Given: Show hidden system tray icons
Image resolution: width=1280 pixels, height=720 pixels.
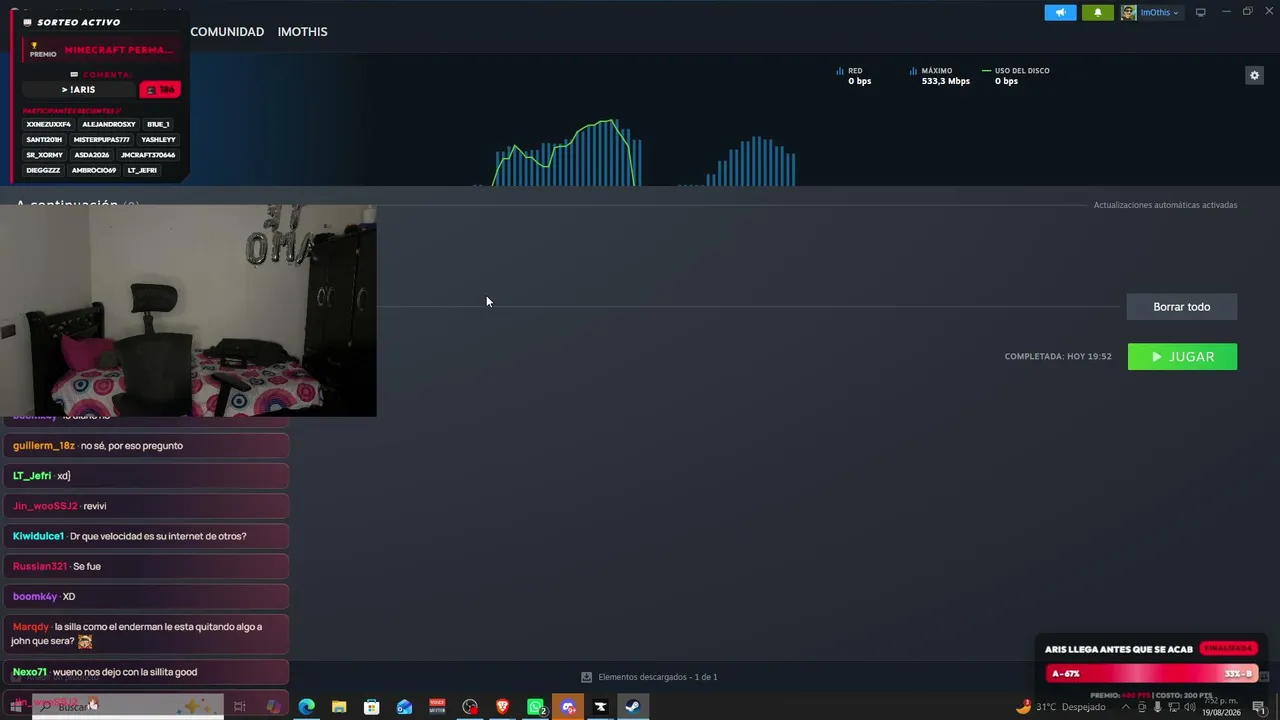Looking at the screenshot, I should coord(1126,707).
